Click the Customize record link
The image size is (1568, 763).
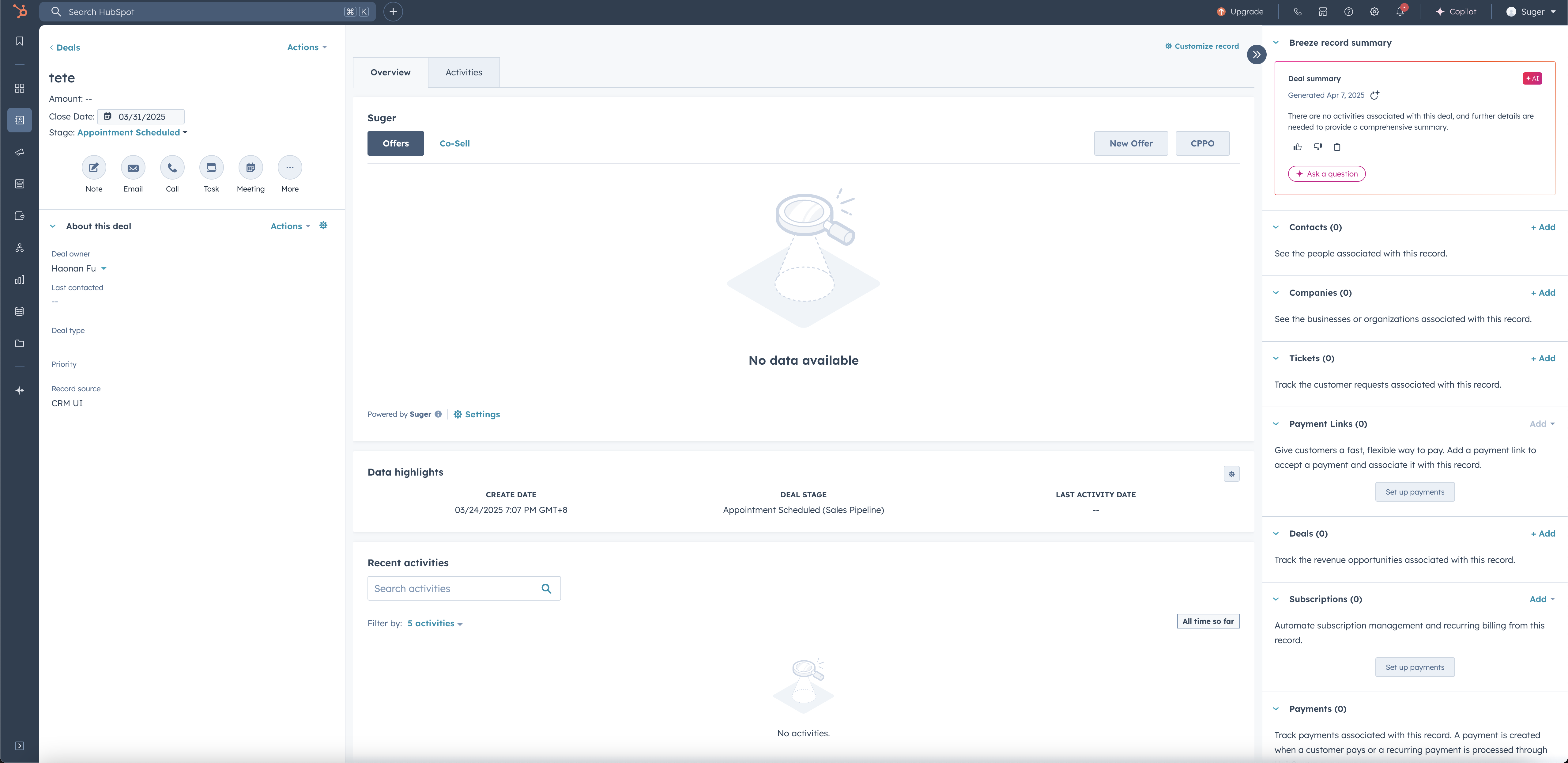pyautogui.click(x=1201, y=46)
